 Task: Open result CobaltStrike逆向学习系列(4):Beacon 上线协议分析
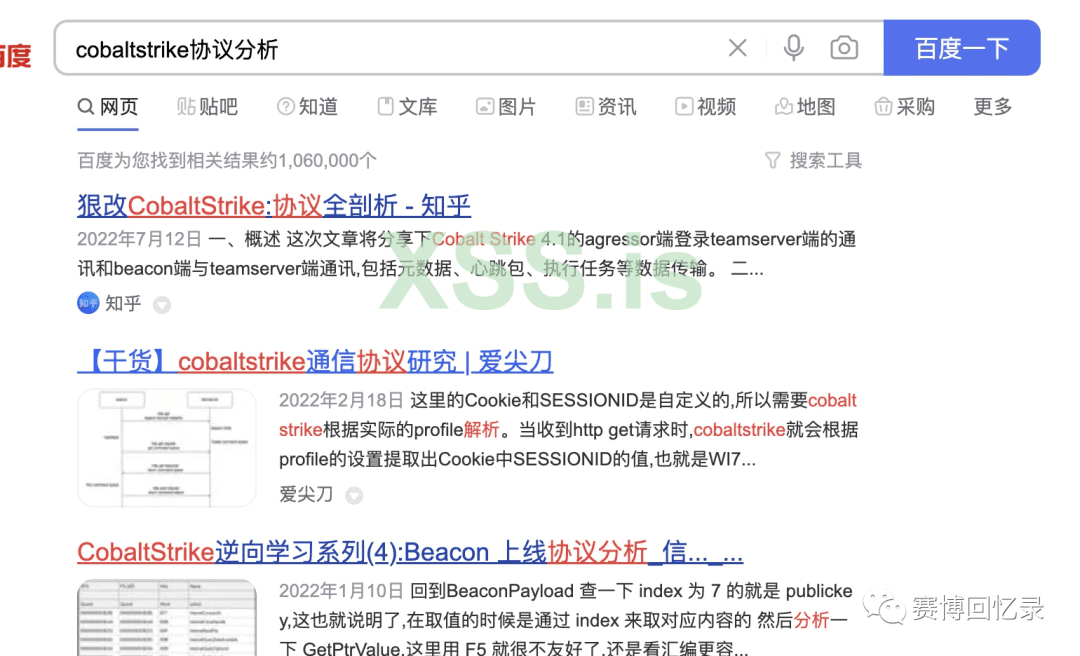410,552
